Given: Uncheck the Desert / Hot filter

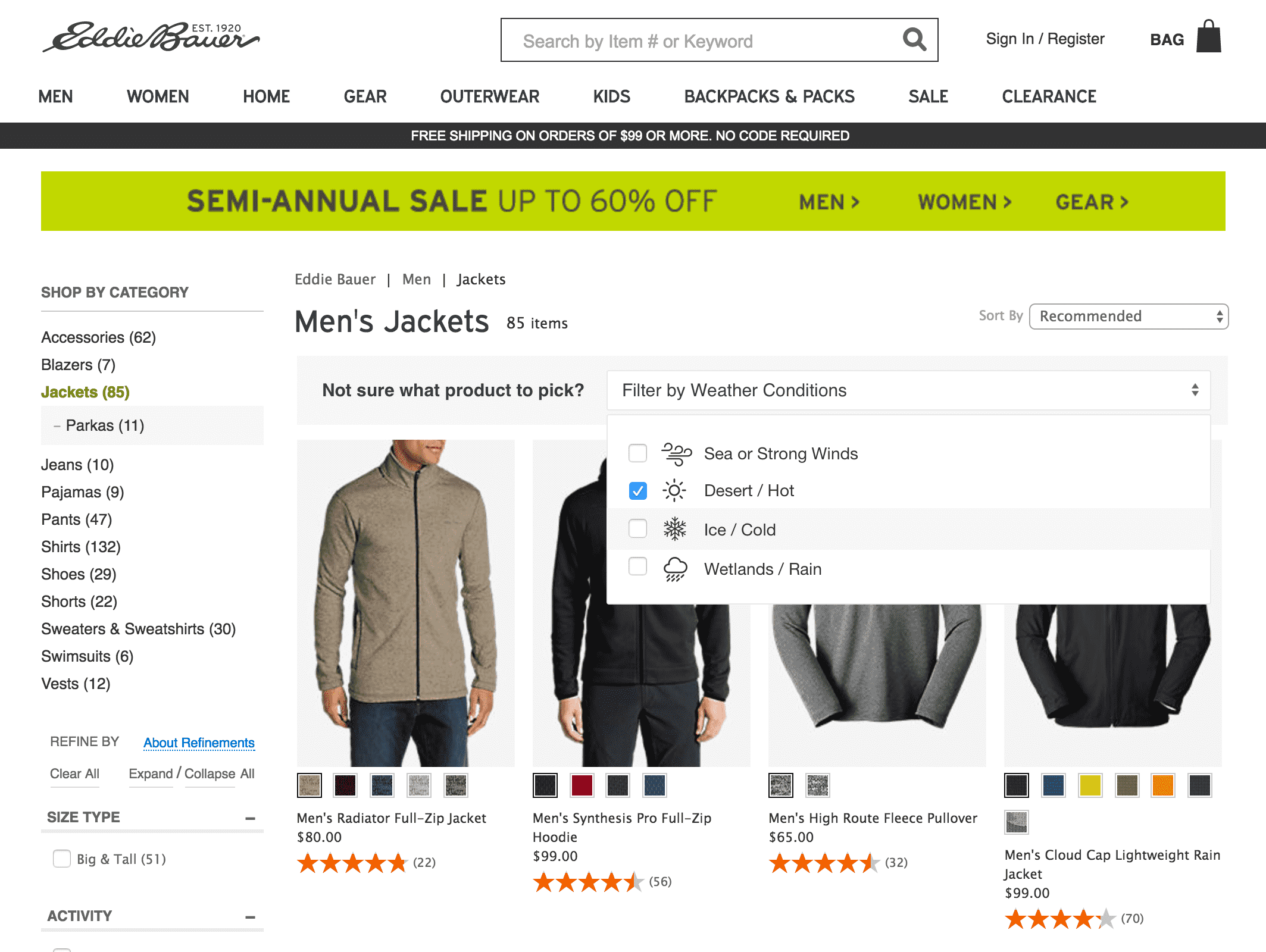Looking at the screenshot, I should [637, 490].
